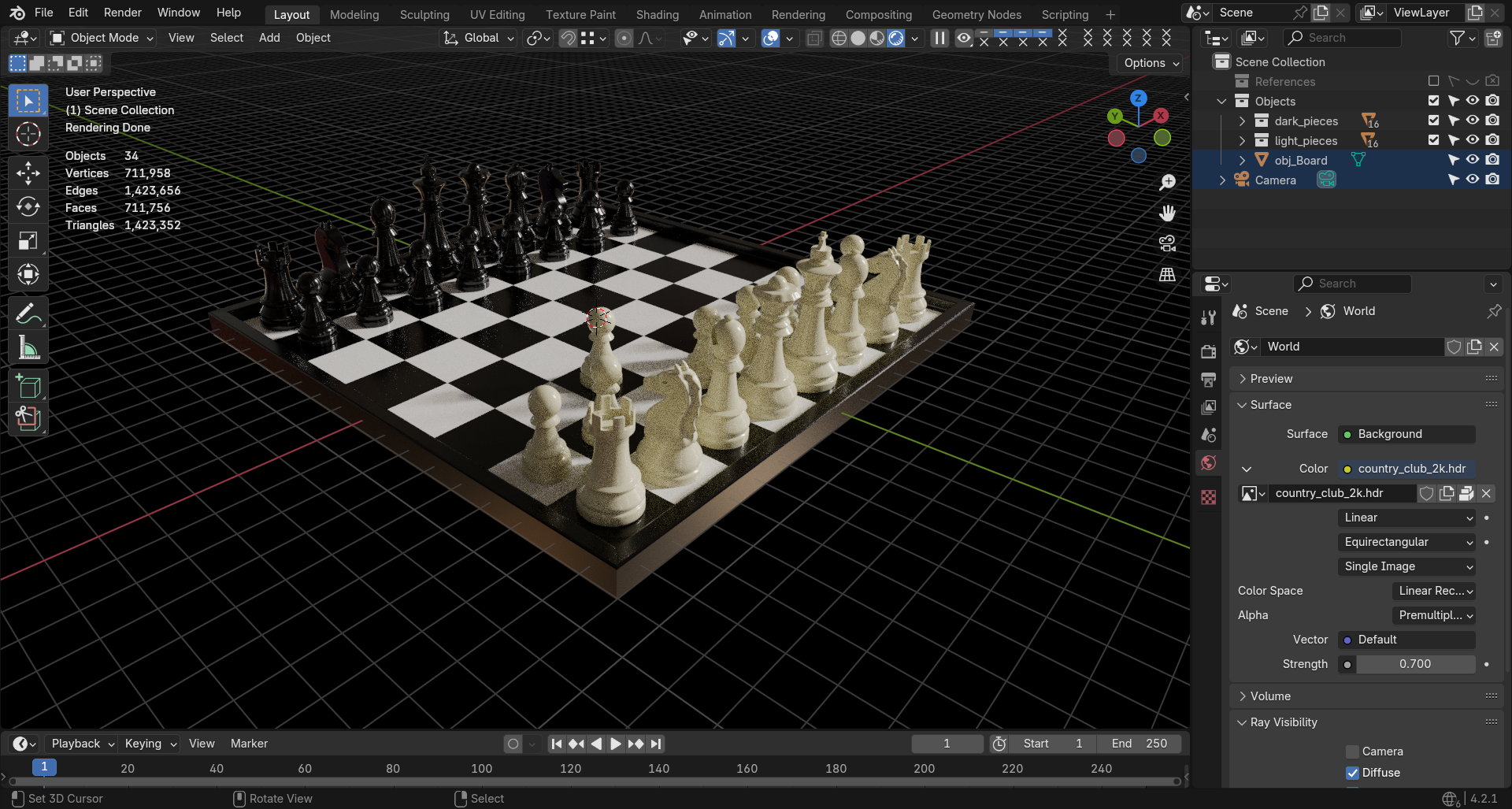
Task: Select the Transform tool
Action: (28, 274)
